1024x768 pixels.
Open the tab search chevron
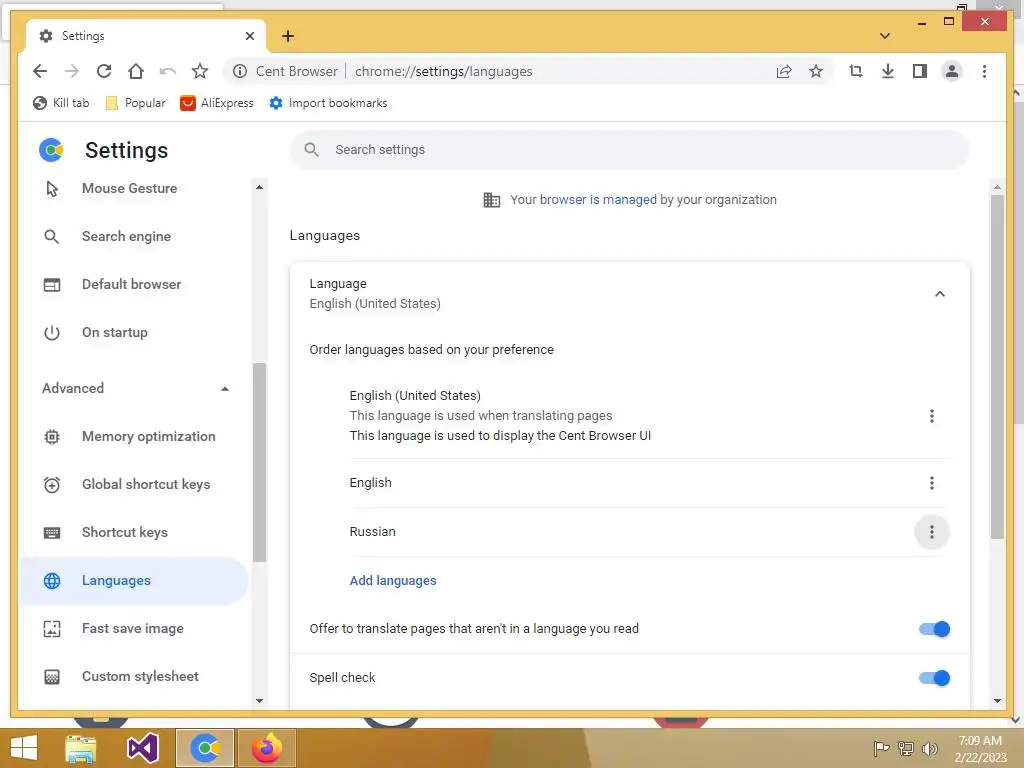point(885,36)
